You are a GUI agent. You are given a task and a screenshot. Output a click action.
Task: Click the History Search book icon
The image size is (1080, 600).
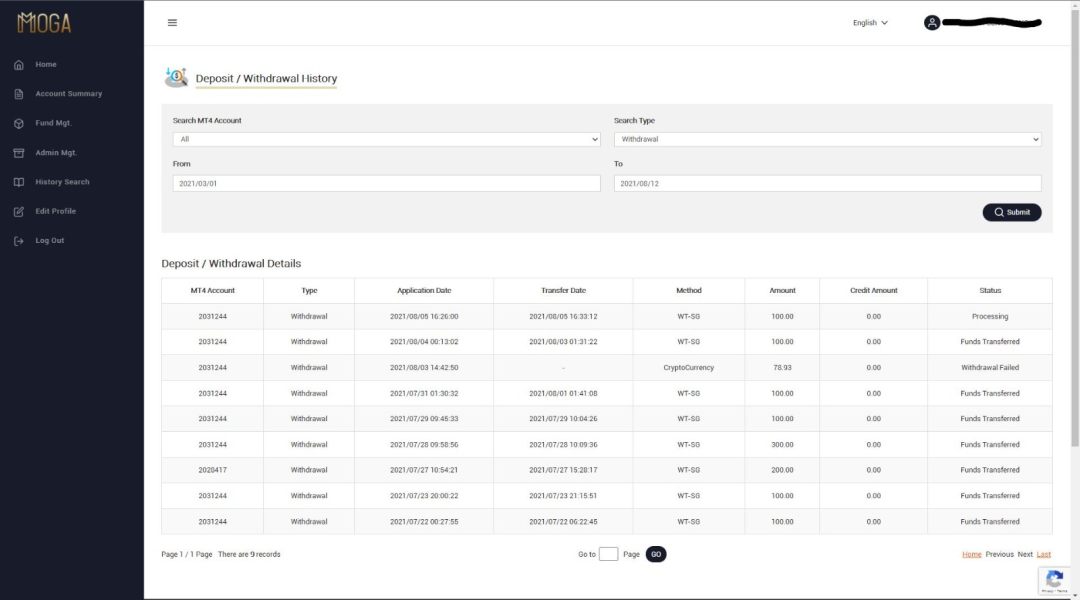tap(19, 182)
